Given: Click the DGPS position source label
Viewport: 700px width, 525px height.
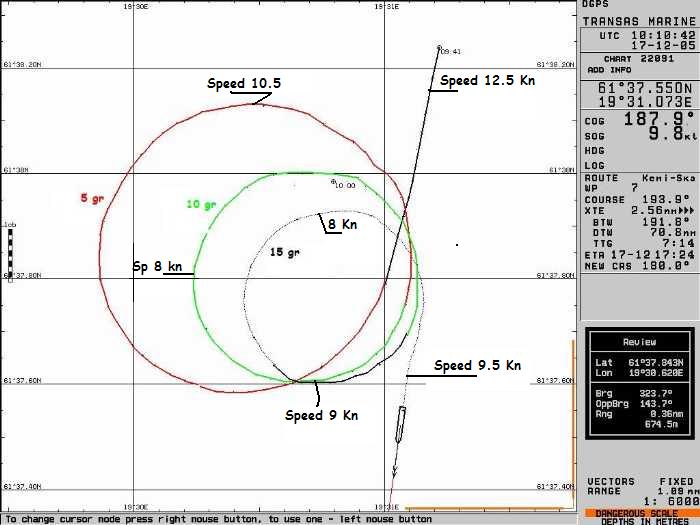Looking at the screenshot, I should [x=595, y=4].
